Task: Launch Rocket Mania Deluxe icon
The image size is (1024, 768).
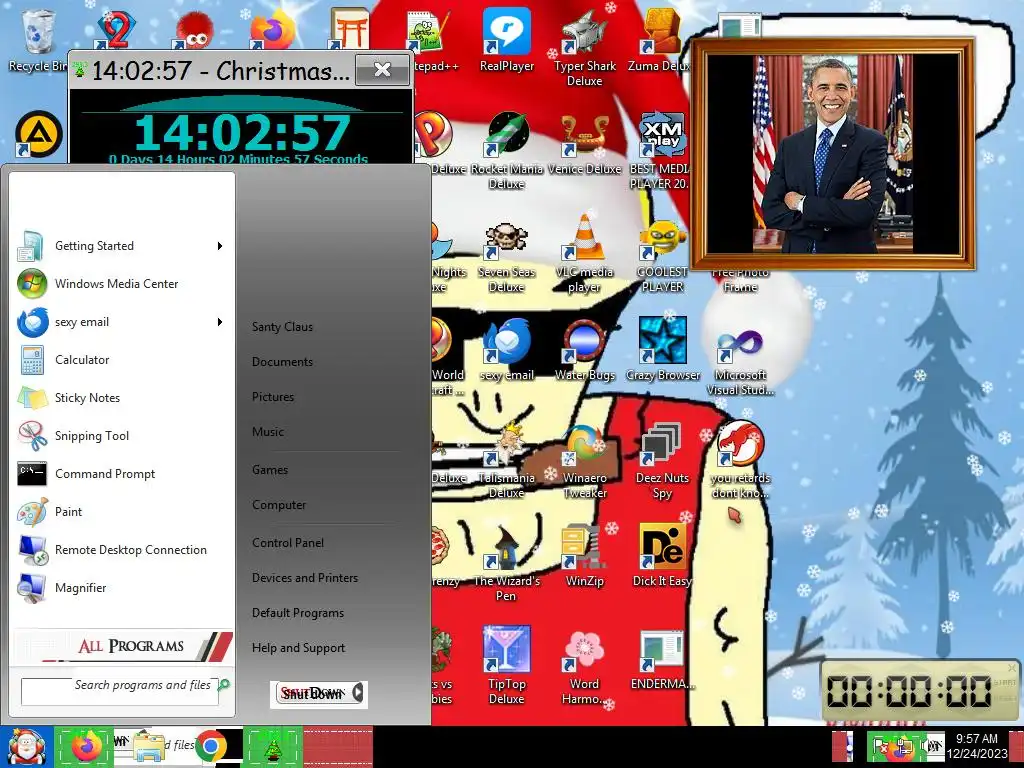Action: coord(507,150)
